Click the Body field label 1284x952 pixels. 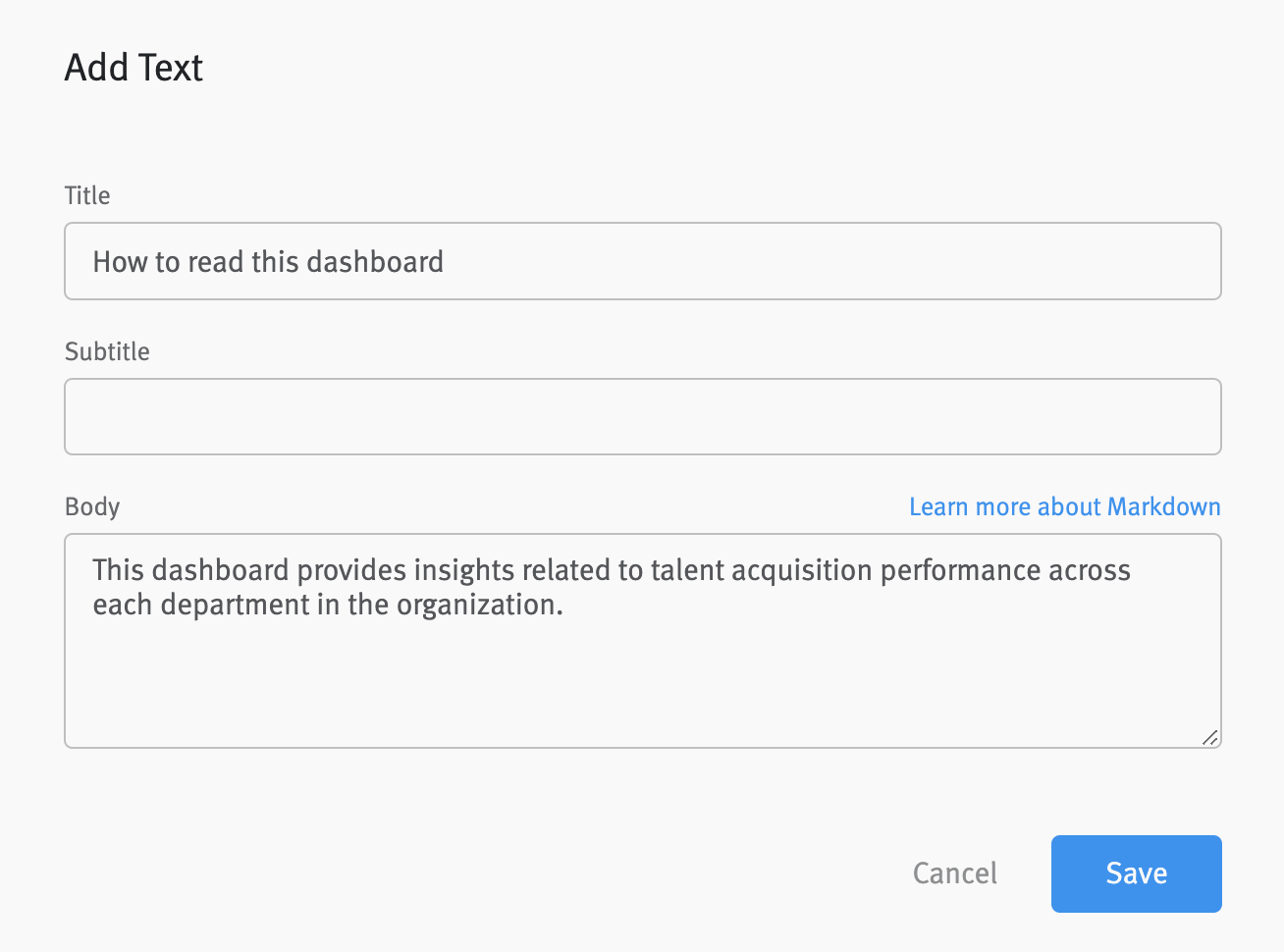tap(91, 506)
